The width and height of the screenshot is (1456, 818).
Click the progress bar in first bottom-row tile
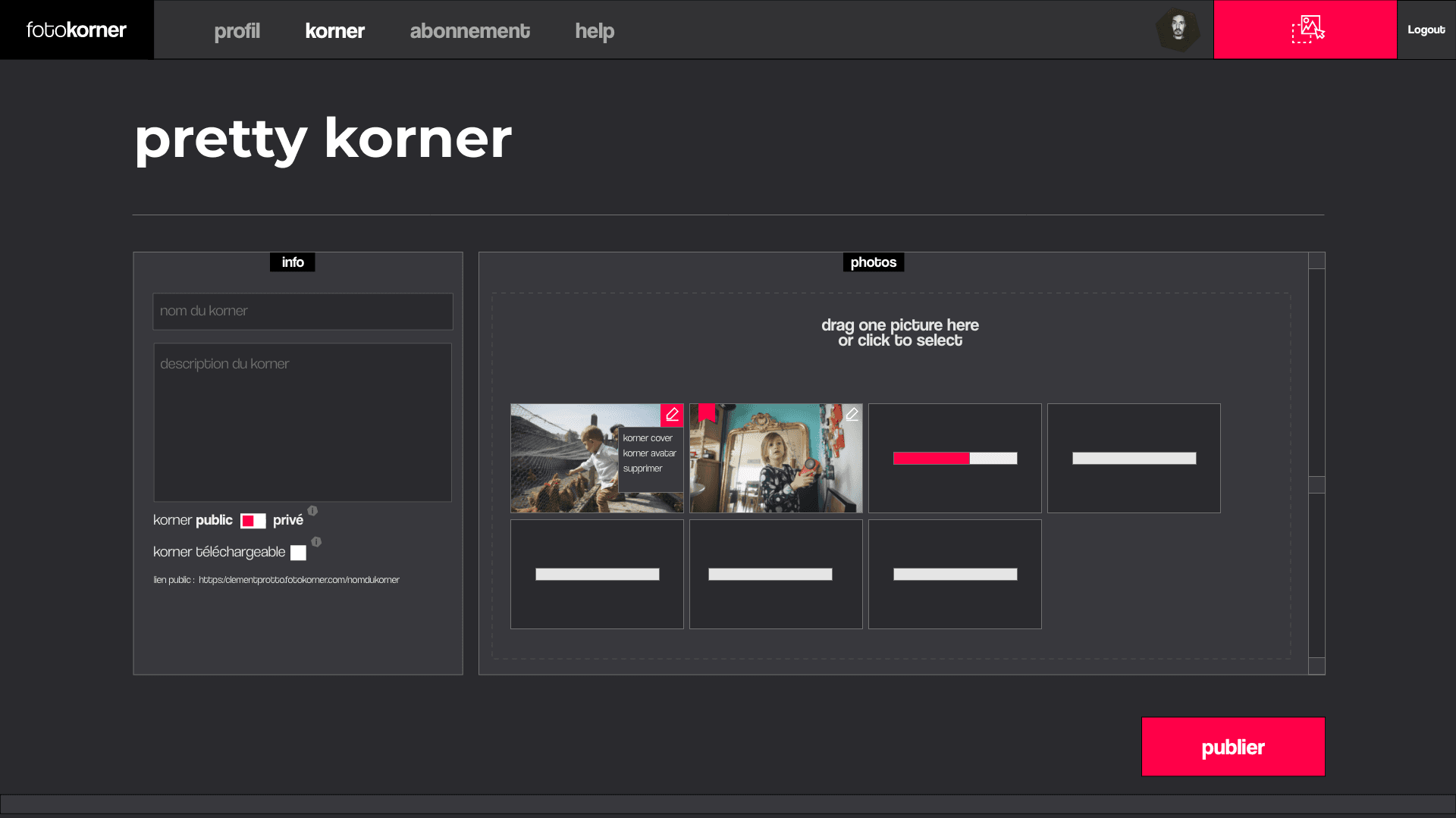coord(597,574)
